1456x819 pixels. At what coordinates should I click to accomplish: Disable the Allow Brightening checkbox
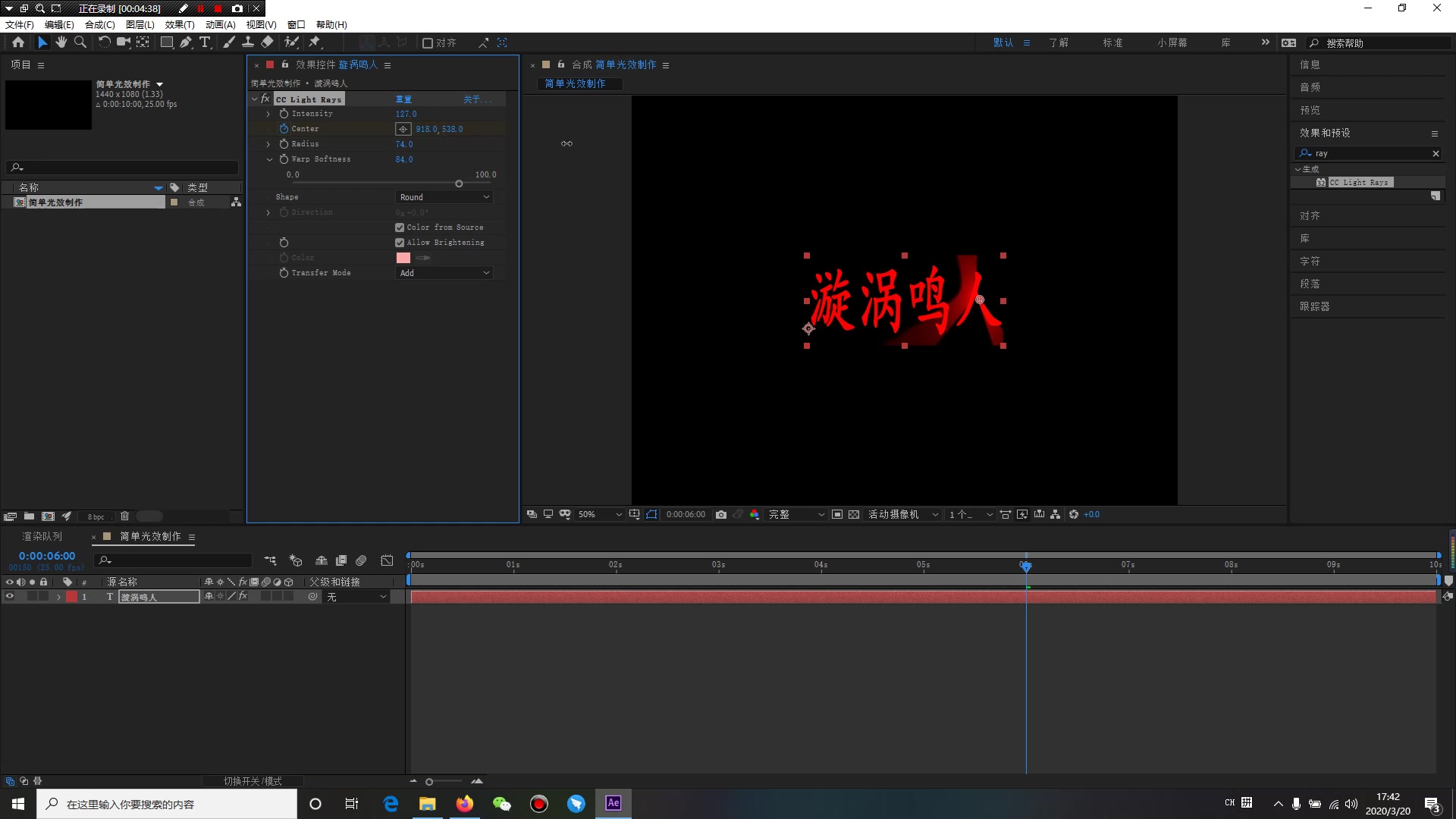tap(400, 242)
